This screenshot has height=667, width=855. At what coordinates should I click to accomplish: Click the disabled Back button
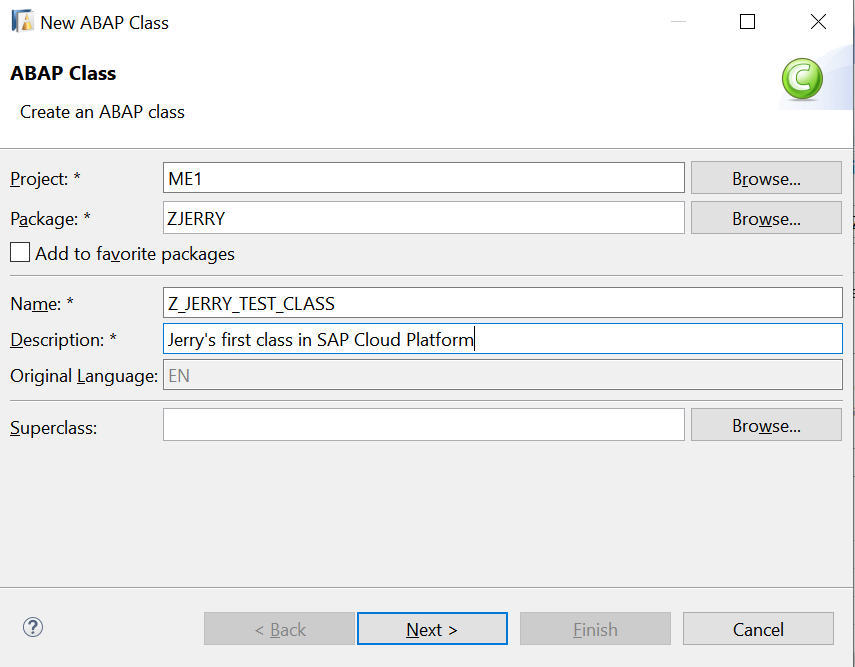click(x=279, y=629)
